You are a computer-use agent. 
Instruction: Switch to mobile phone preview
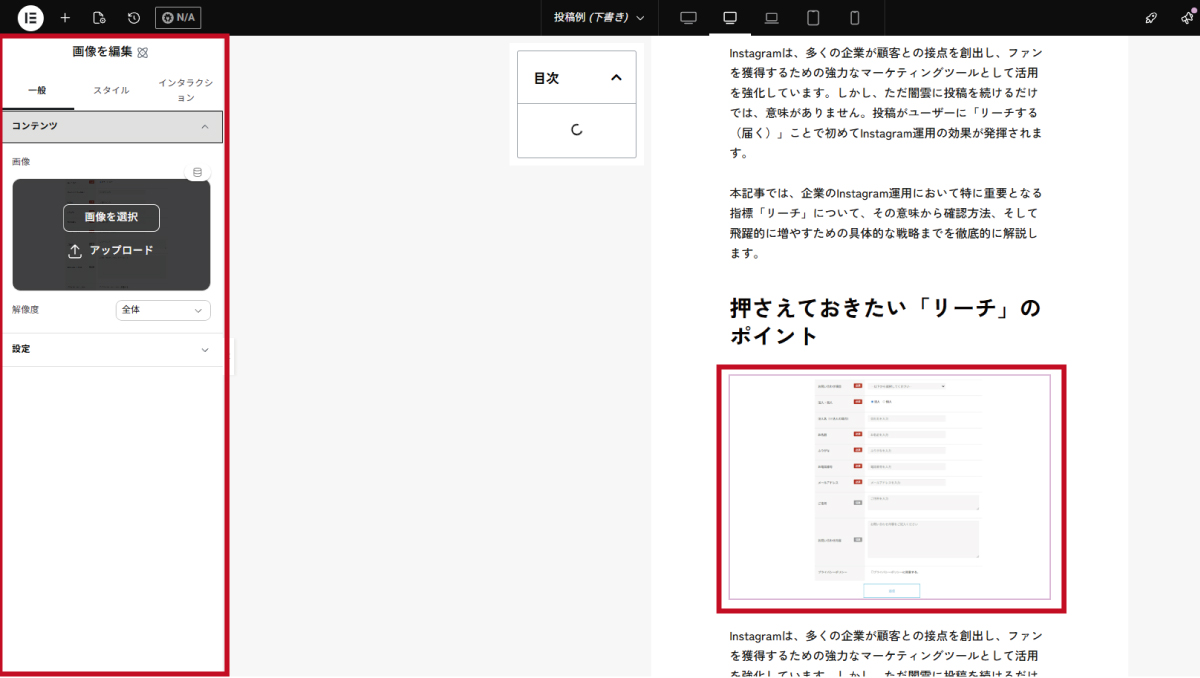click(x=854, y=18)
